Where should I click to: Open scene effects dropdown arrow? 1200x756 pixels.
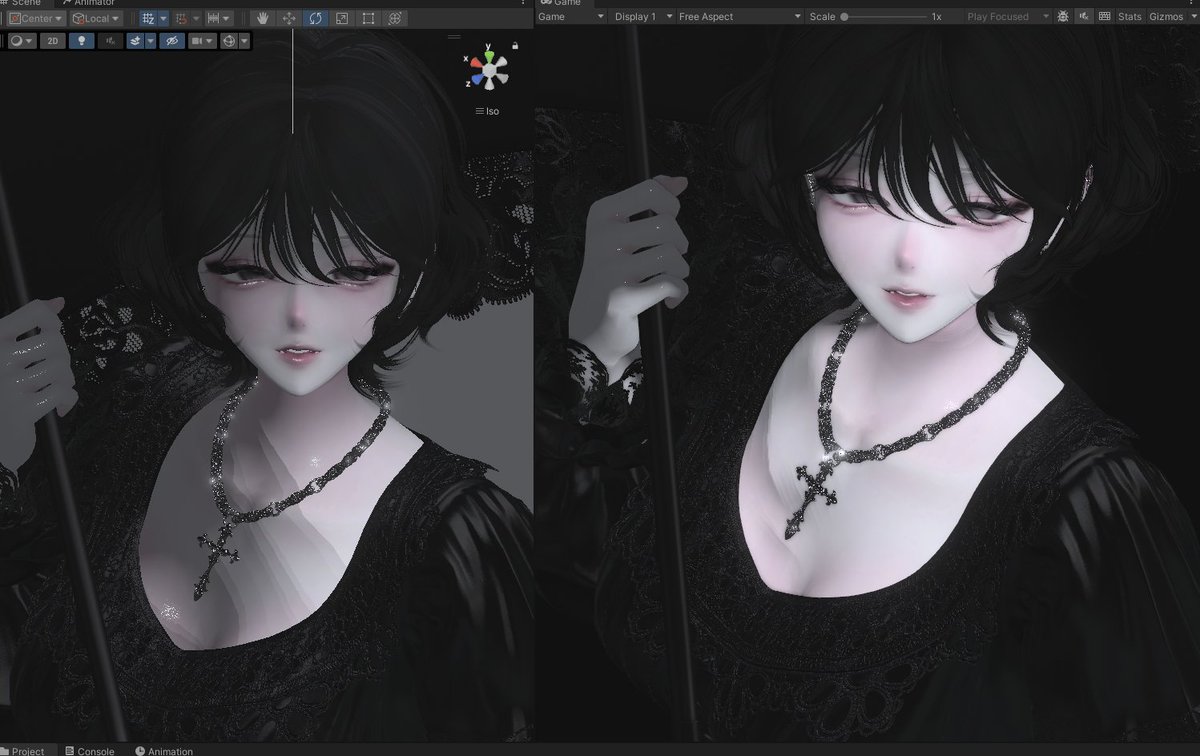click(150, 41)
